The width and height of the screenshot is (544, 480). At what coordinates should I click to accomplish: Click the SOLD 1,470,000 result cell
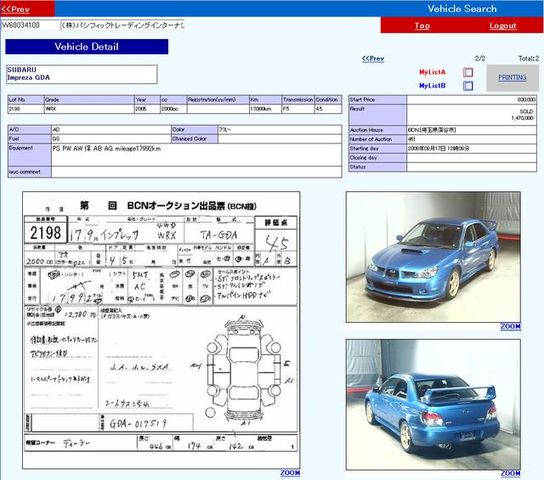(471, 115)
